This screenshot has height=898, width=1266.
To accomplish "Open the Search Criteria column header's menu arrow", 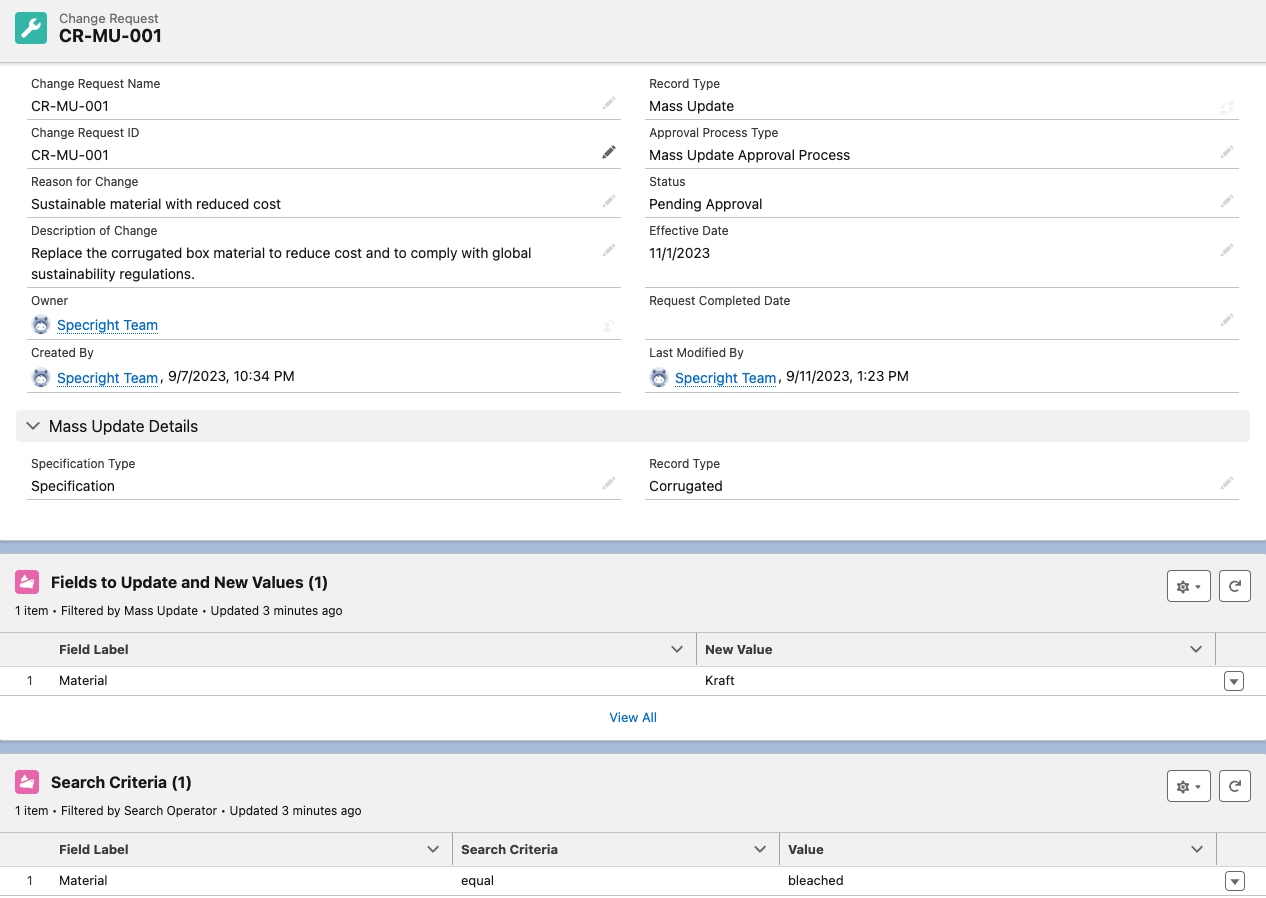I will click(760, 849).
